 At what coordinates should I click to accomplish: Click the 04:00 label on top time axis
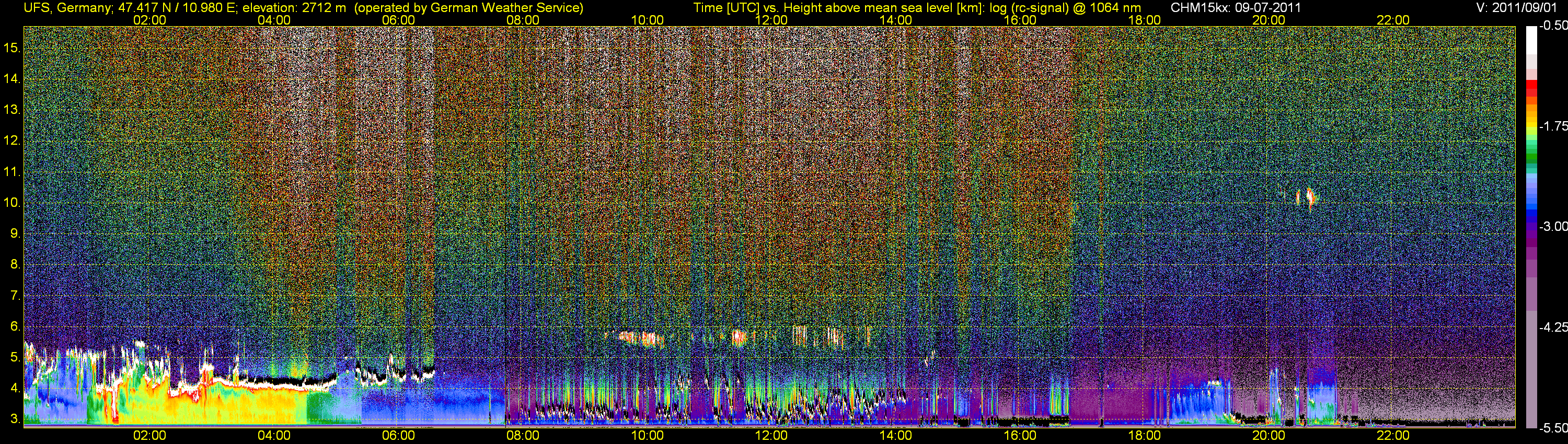[x=274, y=20]
